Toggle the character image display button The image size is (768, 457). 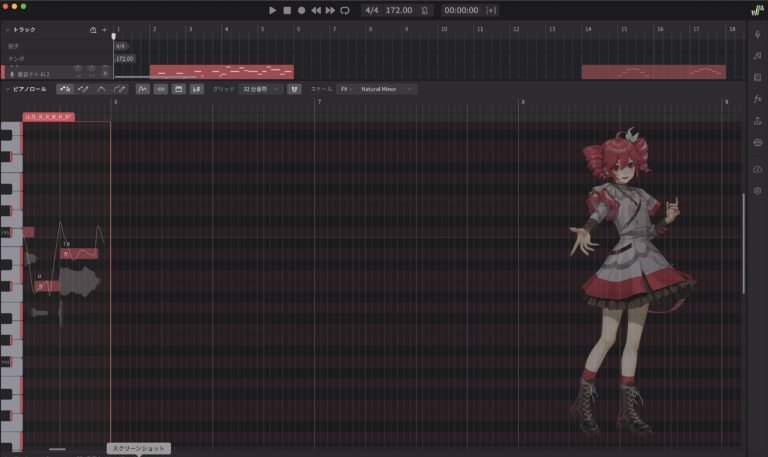tap(179, 89)
